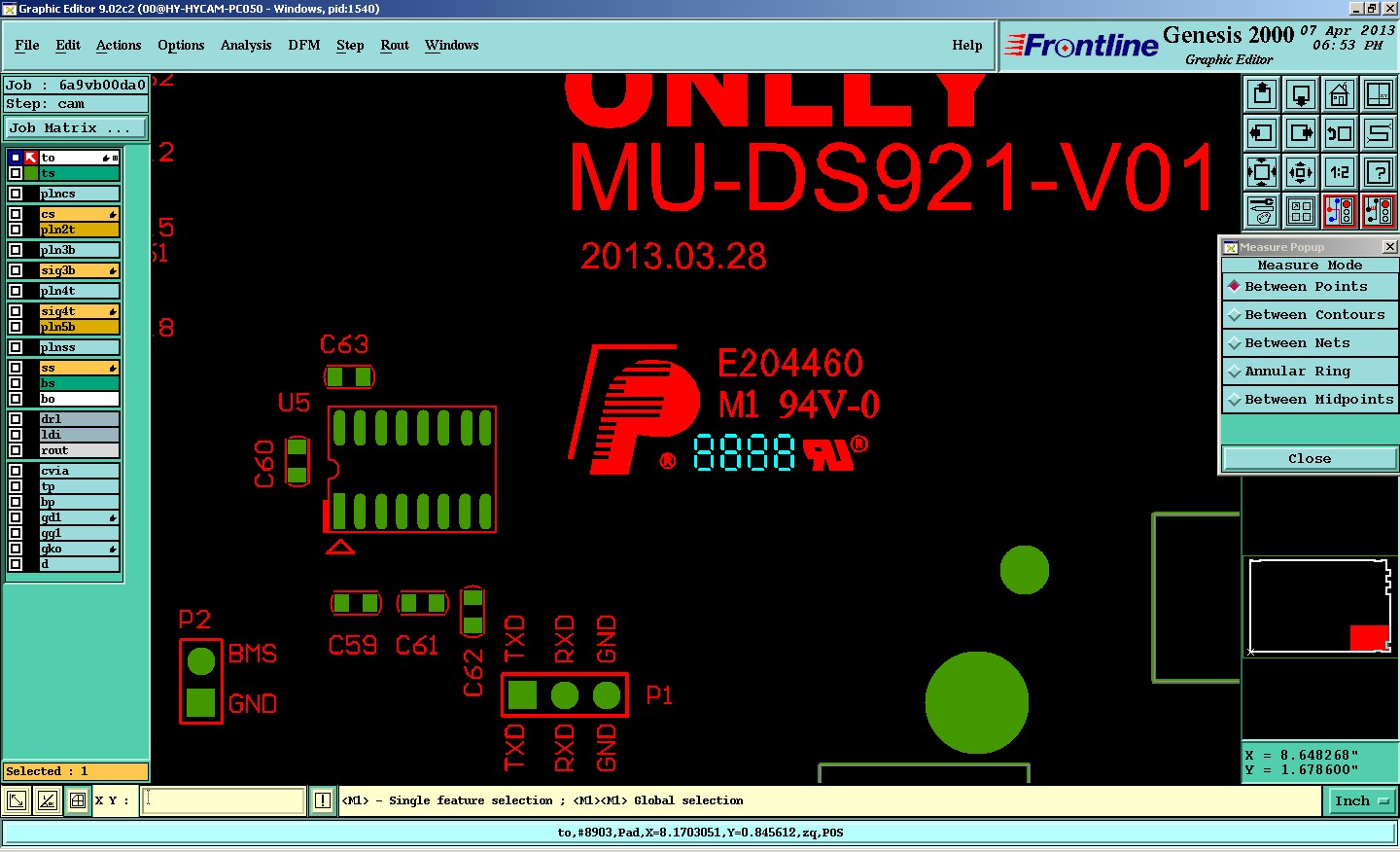Open the Help menu
This screenshot has height=852, width=1400.
pos(967,46)
